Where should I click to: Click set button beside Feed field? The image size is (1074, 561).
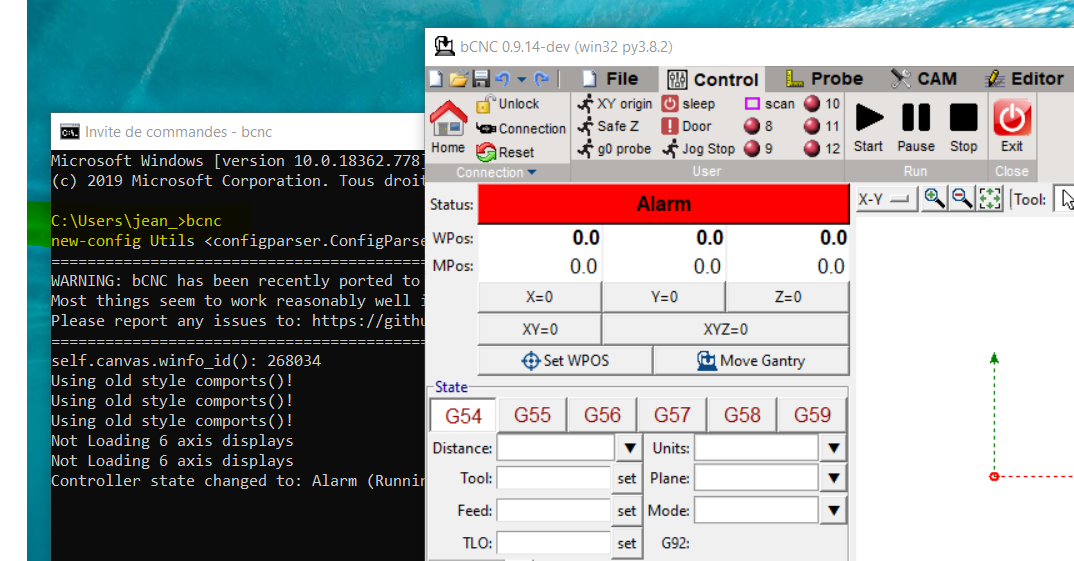point(627,511)
